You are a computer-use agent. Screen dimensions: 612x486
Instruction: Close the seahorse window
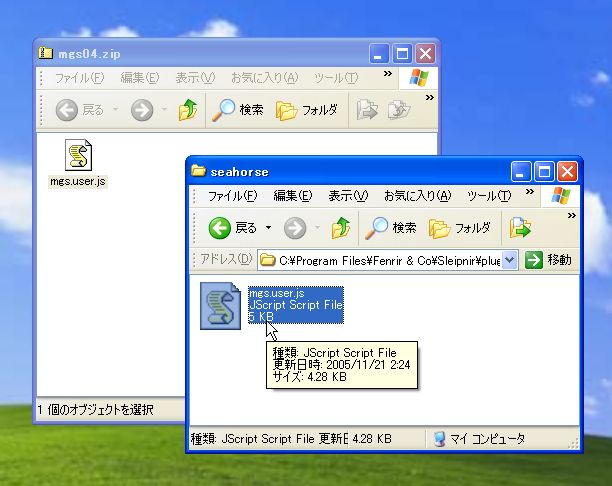[x=567, y=171]
